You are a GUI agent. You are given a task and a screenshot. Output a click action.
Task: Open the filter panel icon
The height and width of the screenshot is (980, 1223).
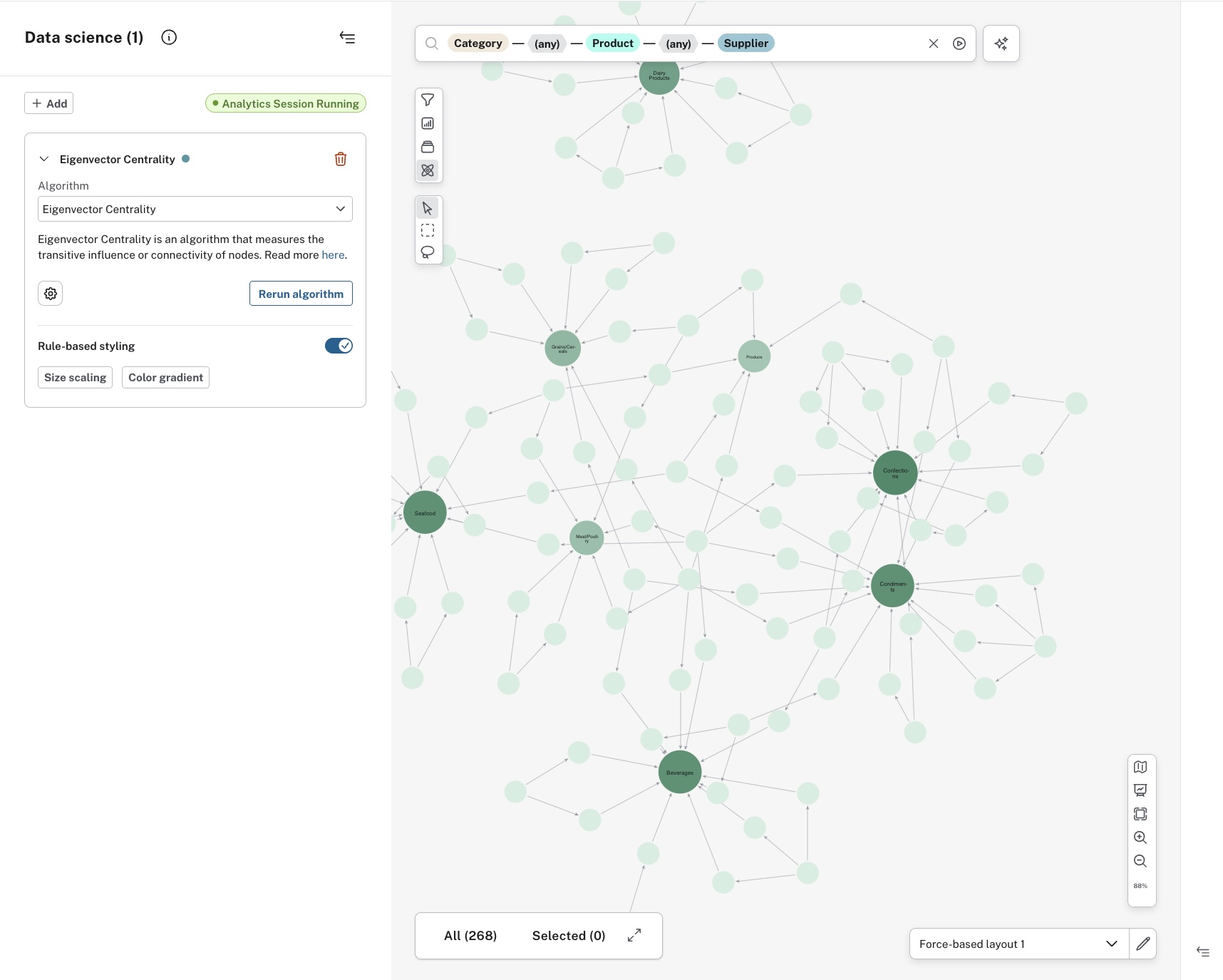pos(428,100)
